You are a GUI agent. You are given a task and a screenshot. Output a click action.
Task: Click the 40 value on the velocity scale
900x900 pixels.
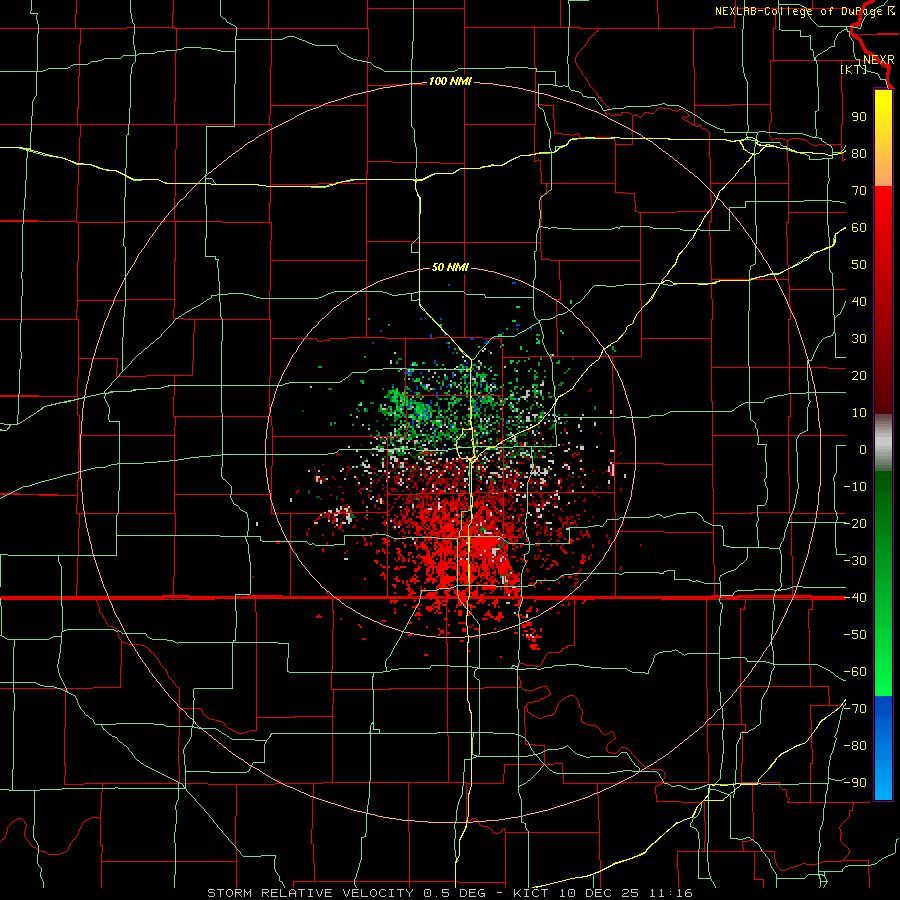click(859, 302)
